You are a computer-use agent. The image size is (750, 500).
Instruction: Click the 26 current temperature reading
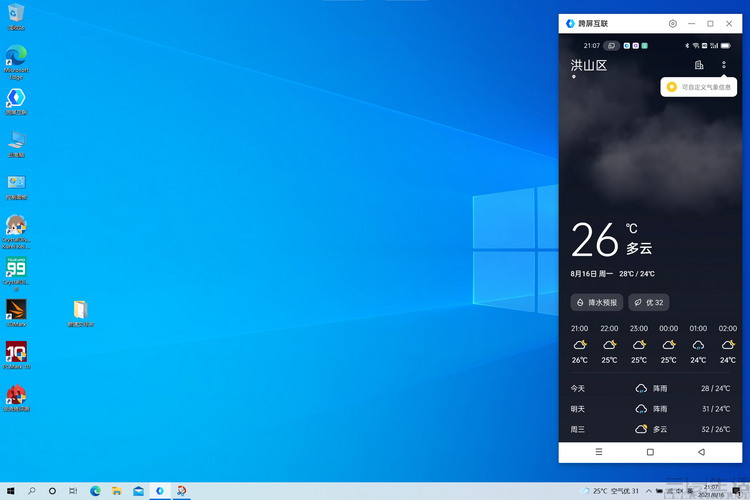click(595, 239)
